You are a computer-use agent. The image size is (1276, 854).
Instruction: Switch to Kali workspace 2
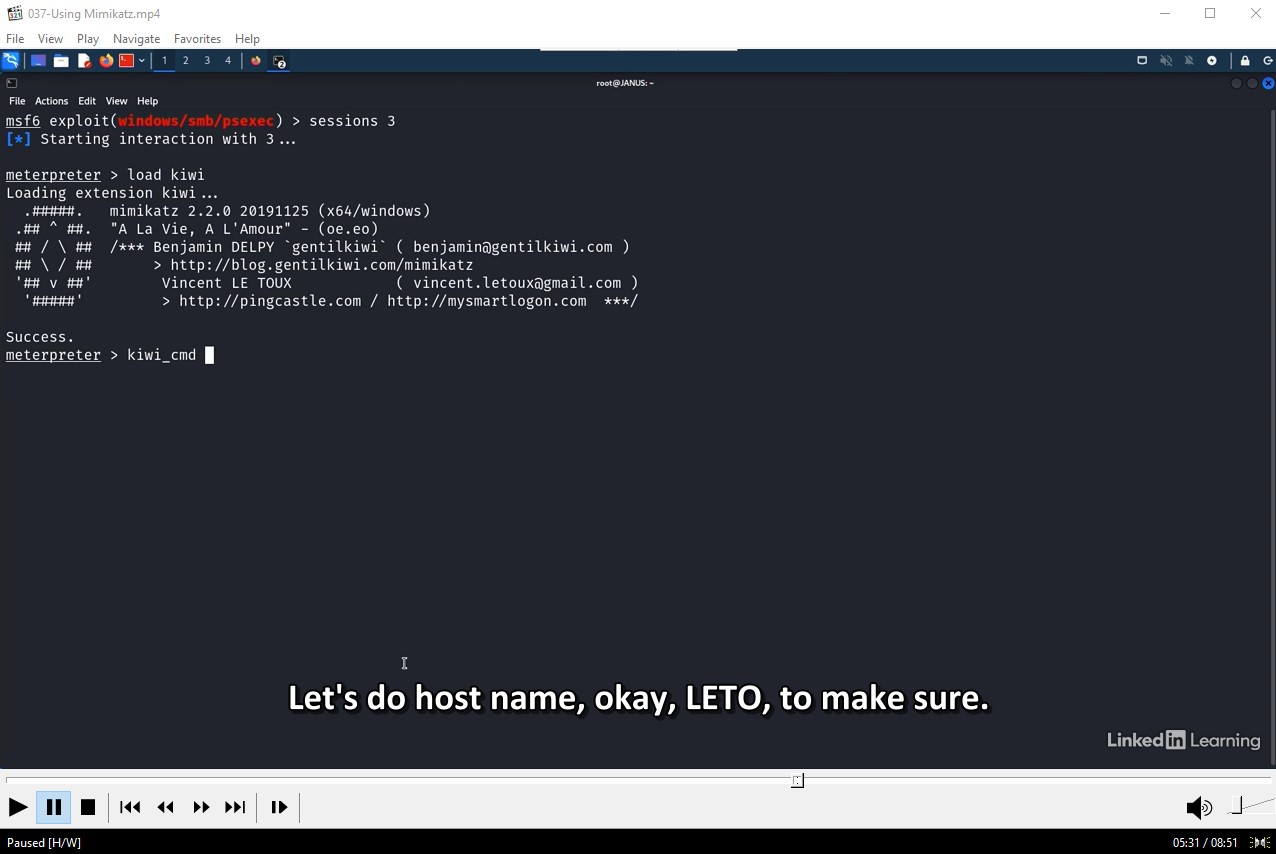click(185, 61)
